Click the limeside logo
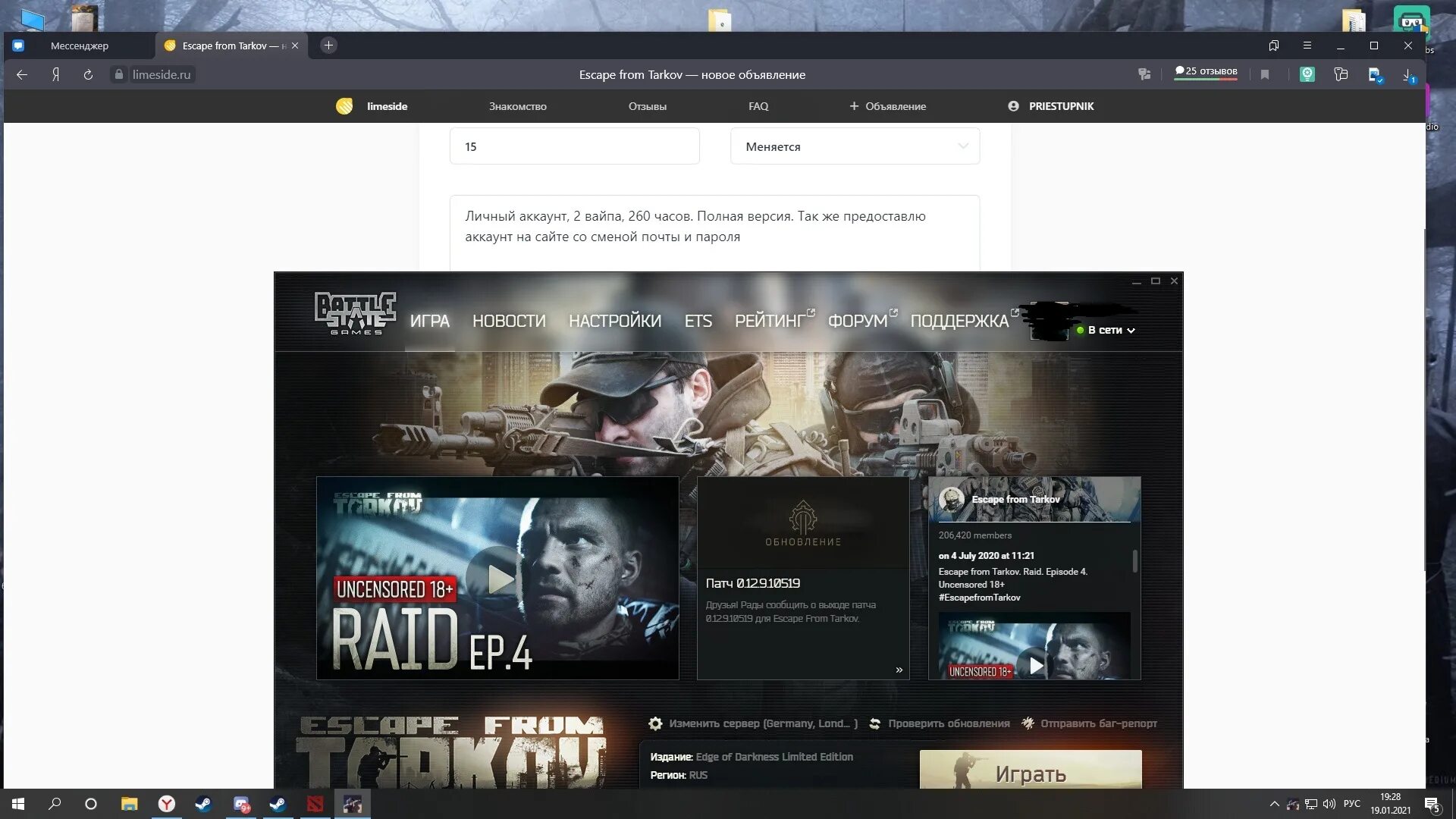The height and width of the screenshot is (819, 1456). 372,106
